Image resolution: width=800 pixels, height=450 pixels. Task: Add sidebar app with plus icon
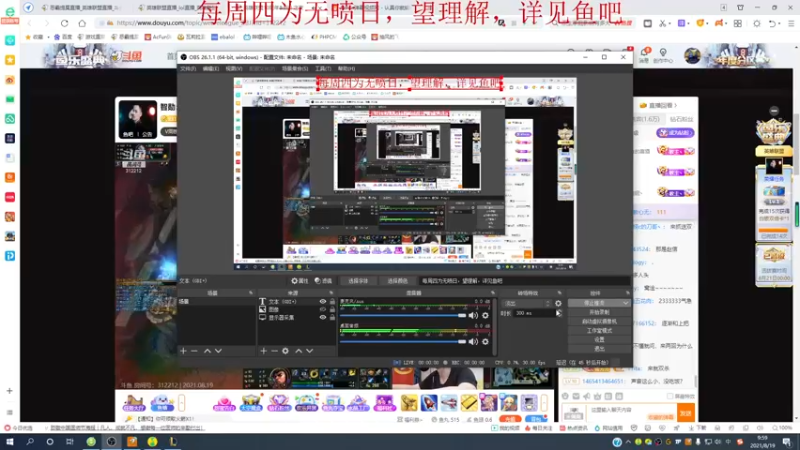(10, 391)
